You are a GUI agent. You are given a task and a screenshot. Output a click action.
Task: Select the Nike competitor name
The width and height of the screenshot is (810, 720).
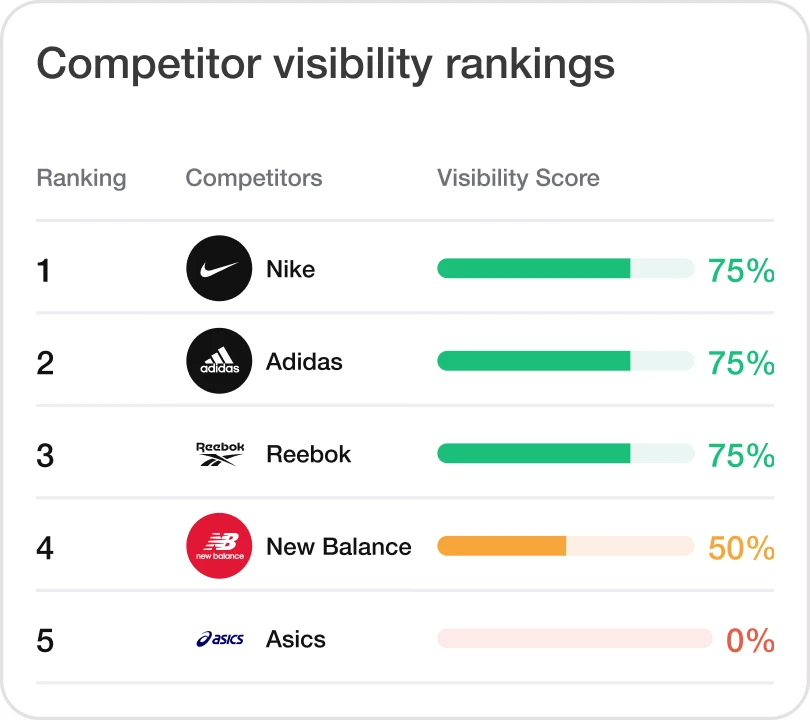(290, 269)
